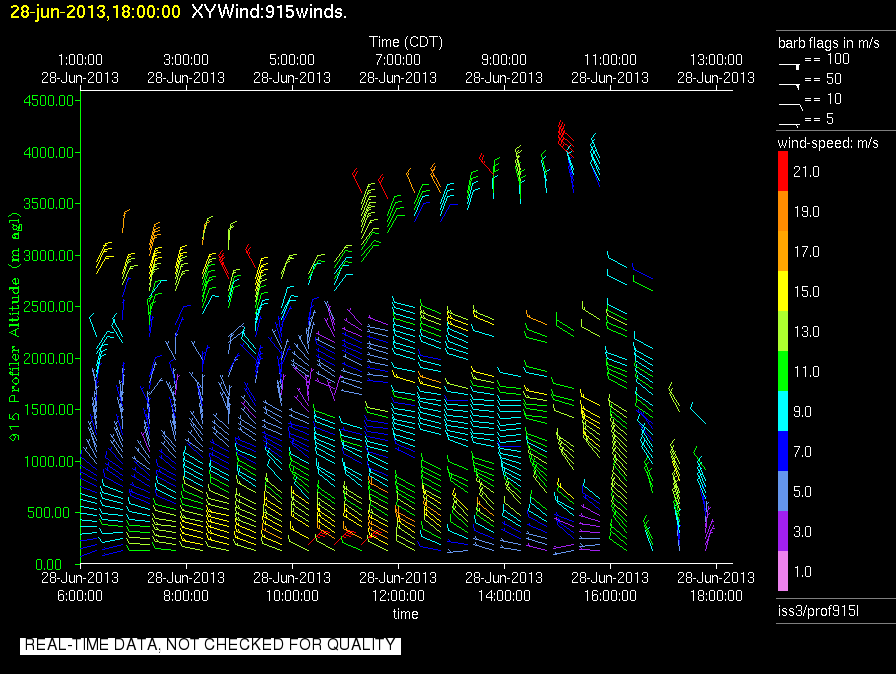The height and width of the screenshot is (674, 896).
Task: Click the yellow 28-jun-2013,18:00:00 timestamp title
Action: pos(95,12)
